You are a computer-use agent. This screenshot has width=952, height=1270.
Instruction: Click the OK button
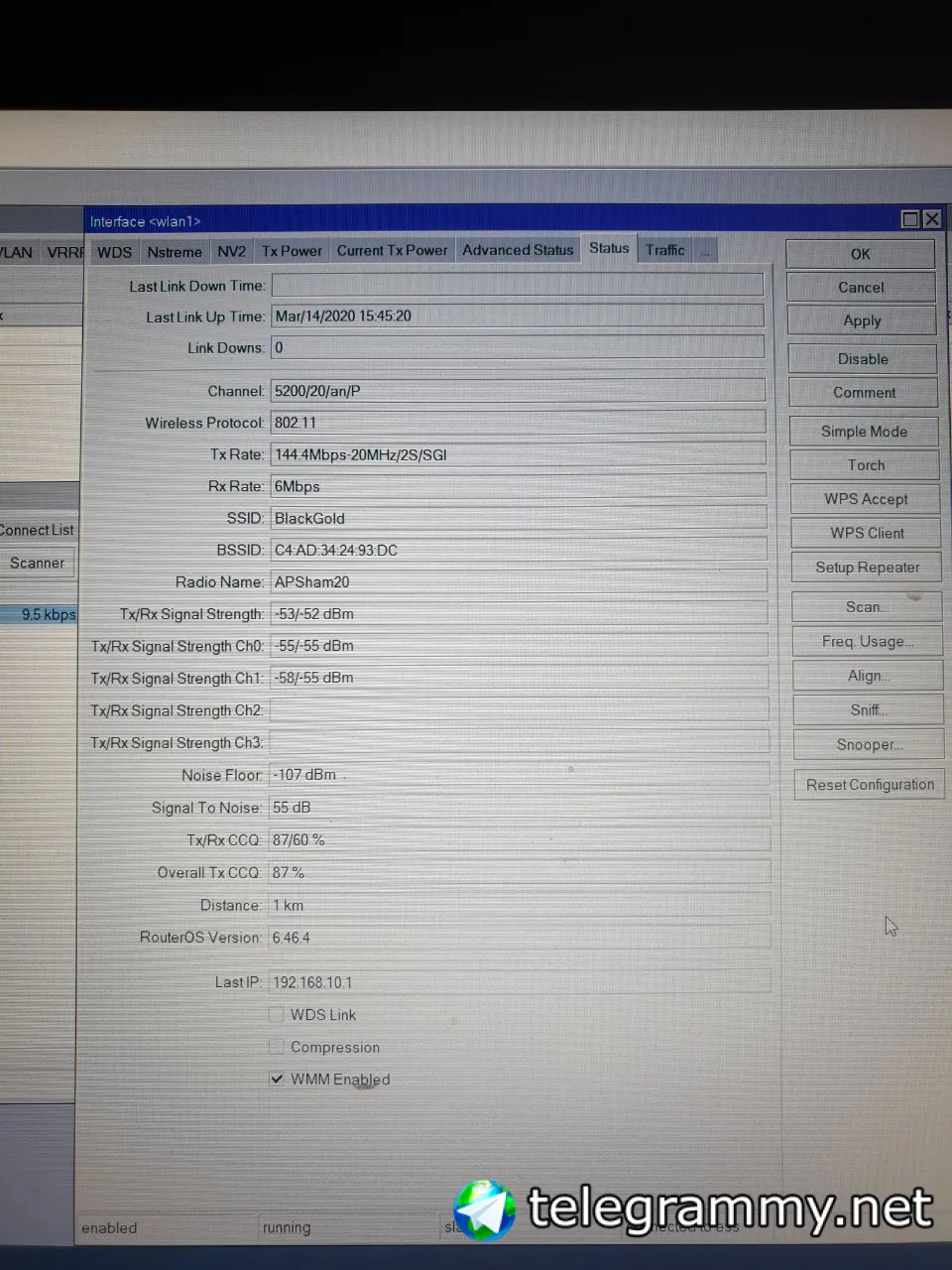point(861,254)
